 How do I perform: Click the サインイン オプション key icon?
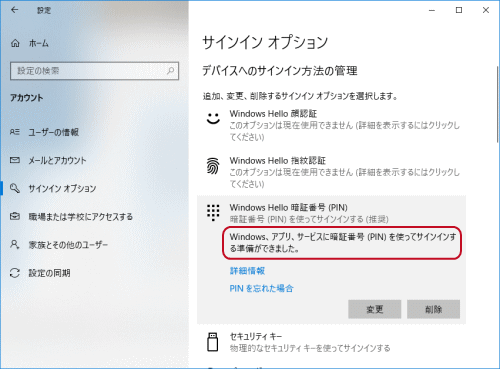click(x=15, y=188)
